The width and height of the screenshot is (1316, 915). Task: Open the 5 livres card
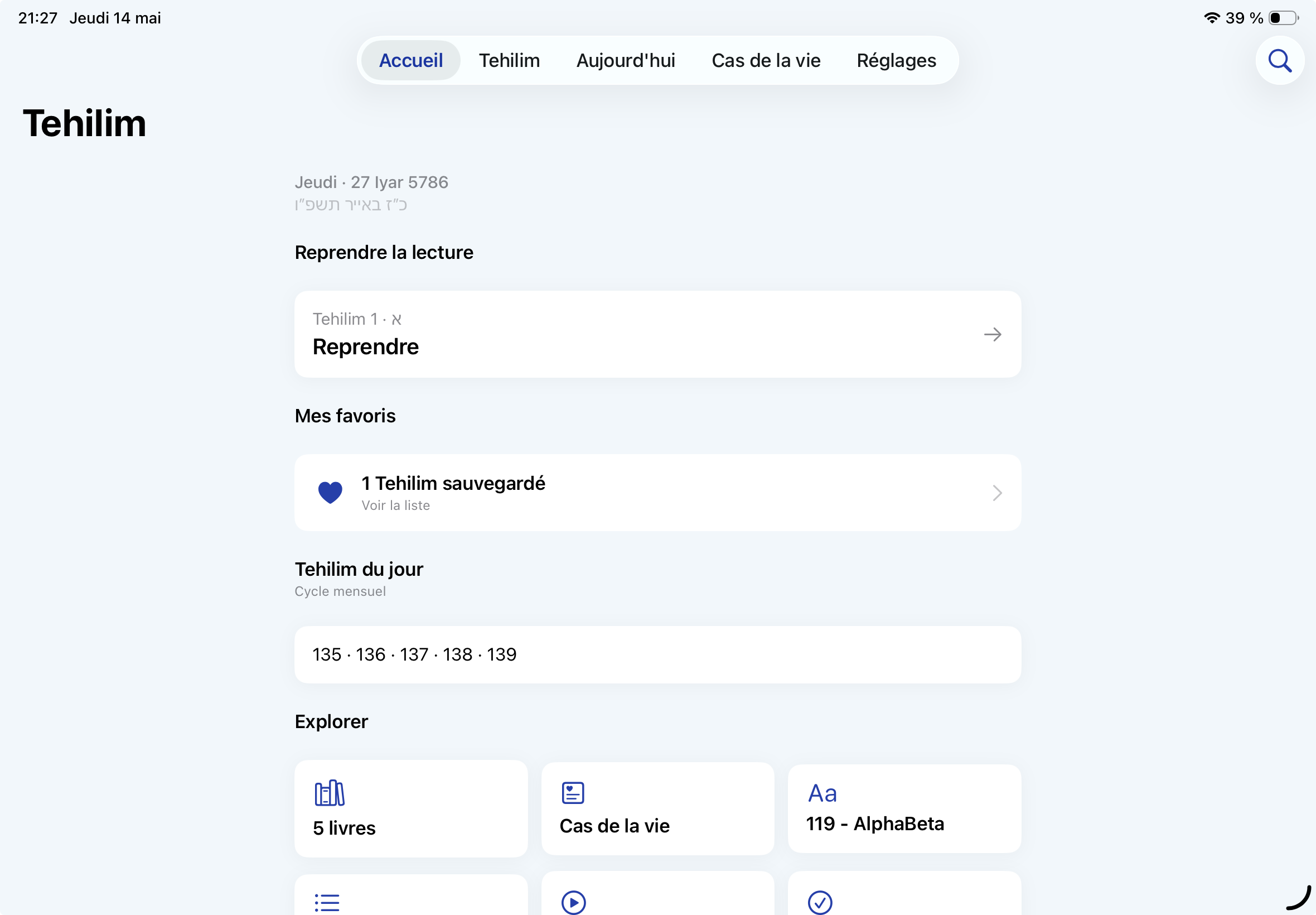tap(411, 808)
